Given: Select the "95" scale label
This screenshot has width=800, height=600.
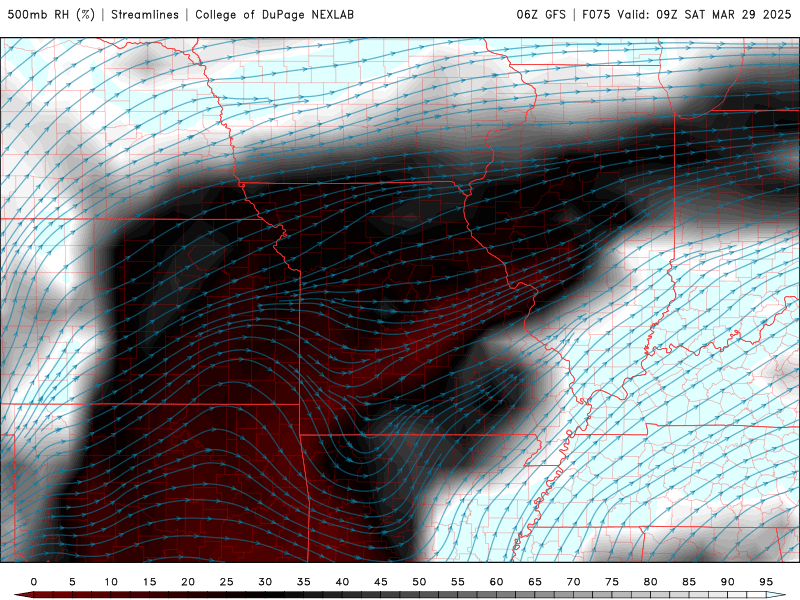Looking at the screenshot, I should (x=766, y=582).
